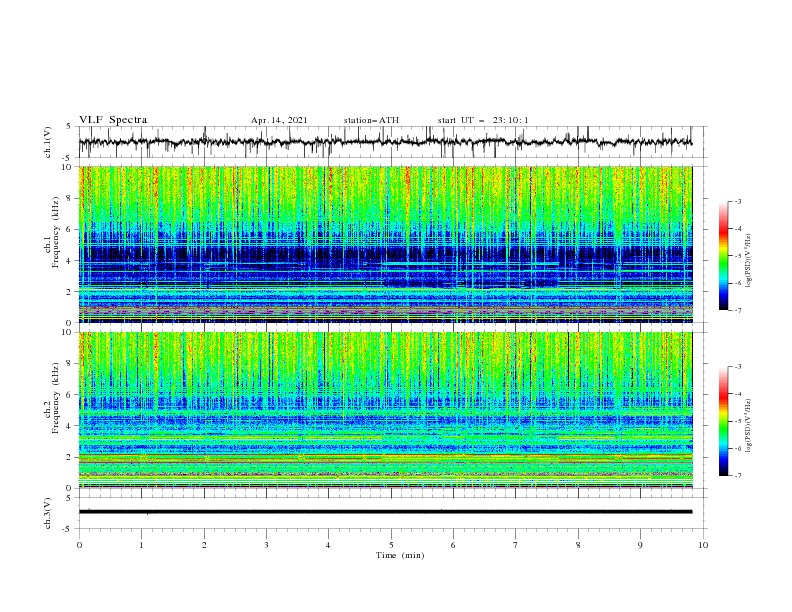The width and height of the screenshot is (792, 612).
Task: Click the "10" kHz tick on ch.2 spectrogram
Action: point(66,332)
